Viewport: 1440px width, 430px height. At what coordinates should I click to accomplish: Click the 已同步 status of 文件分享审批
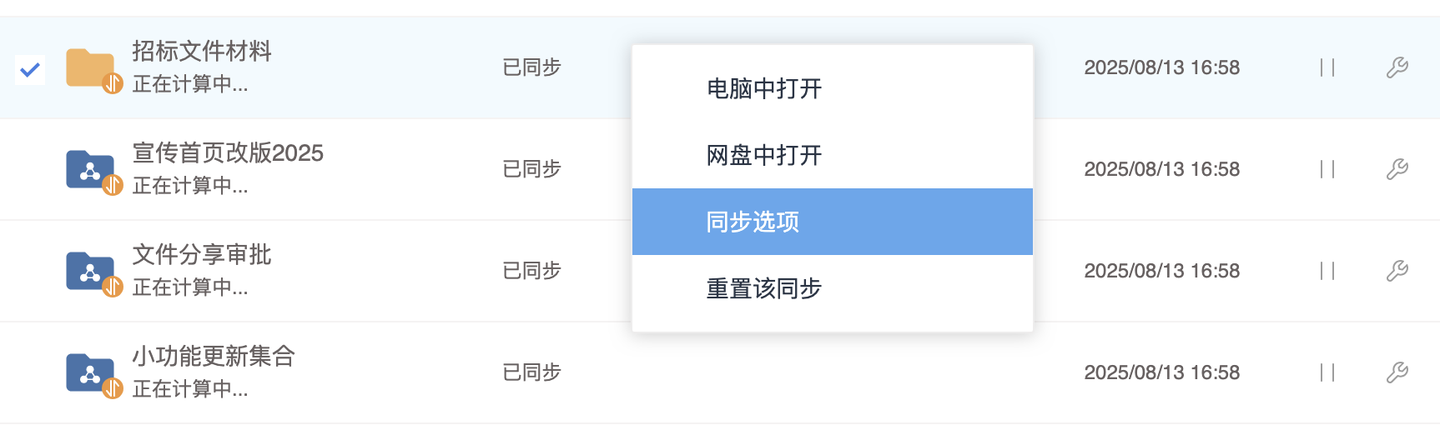532,270
